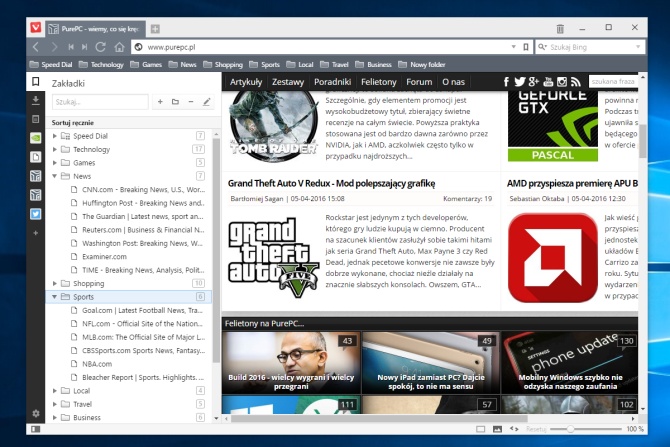
Task: Open Poradniki site menu item
Action: (332, 82)
